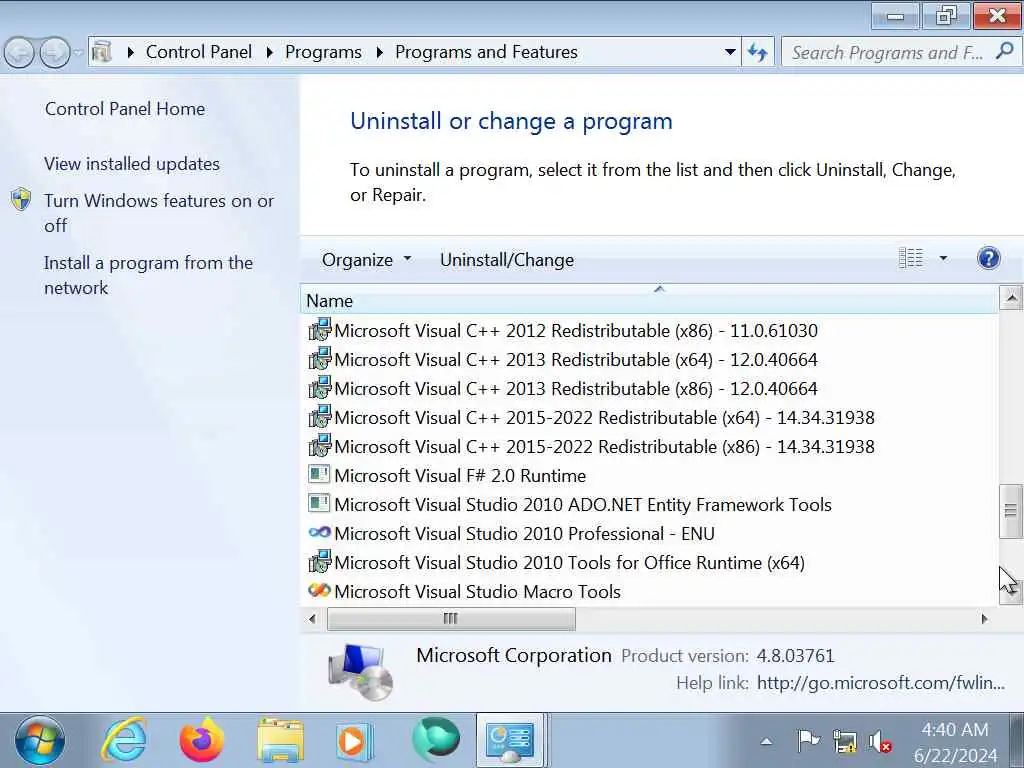Click the change view icon
The height and width of the screenshot is (768, 1024).
911,258
